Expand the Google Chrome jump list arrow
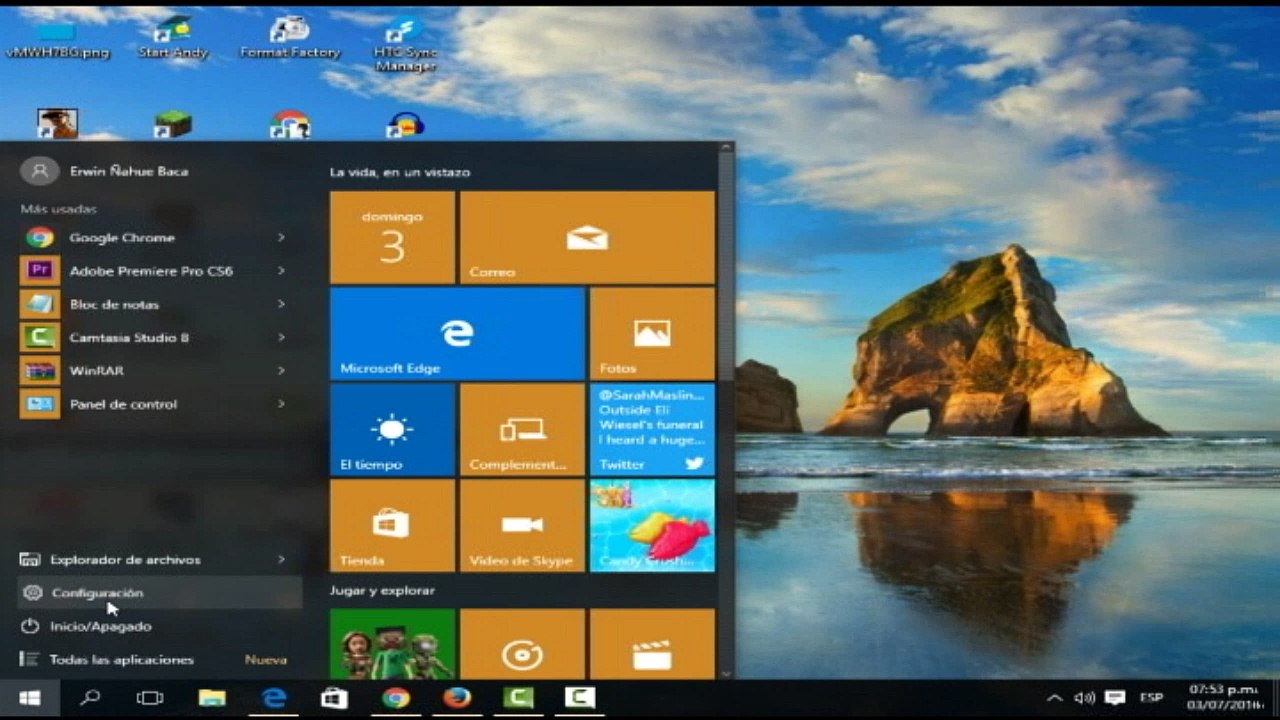1280x720 pixels. (281, 238)
